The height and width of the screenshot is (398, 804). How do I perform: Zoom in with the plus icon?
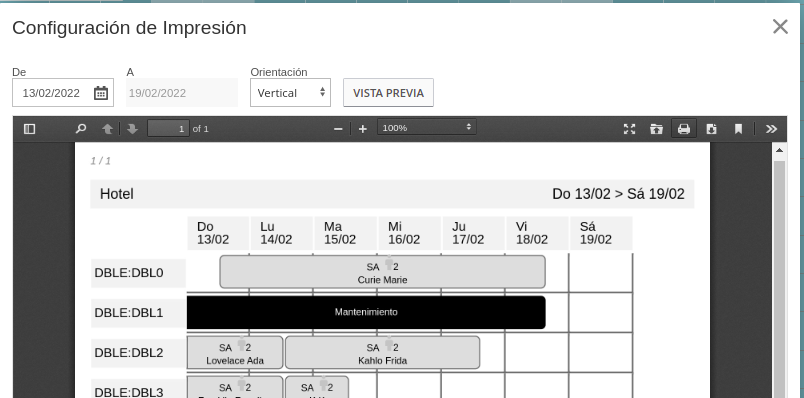363,129
